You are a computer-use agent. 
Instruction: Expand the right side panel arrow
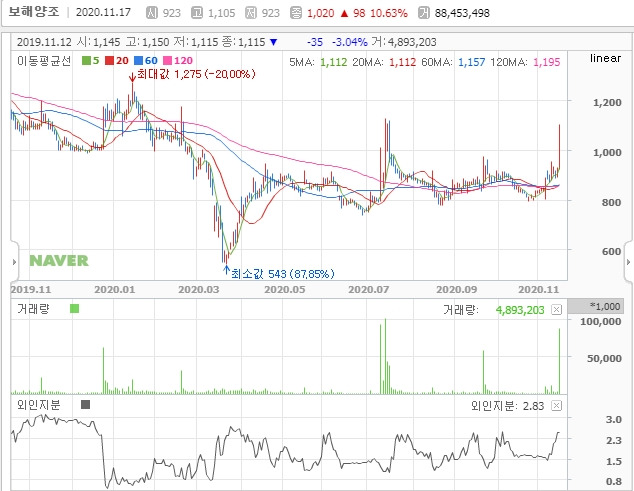[628, 262]
